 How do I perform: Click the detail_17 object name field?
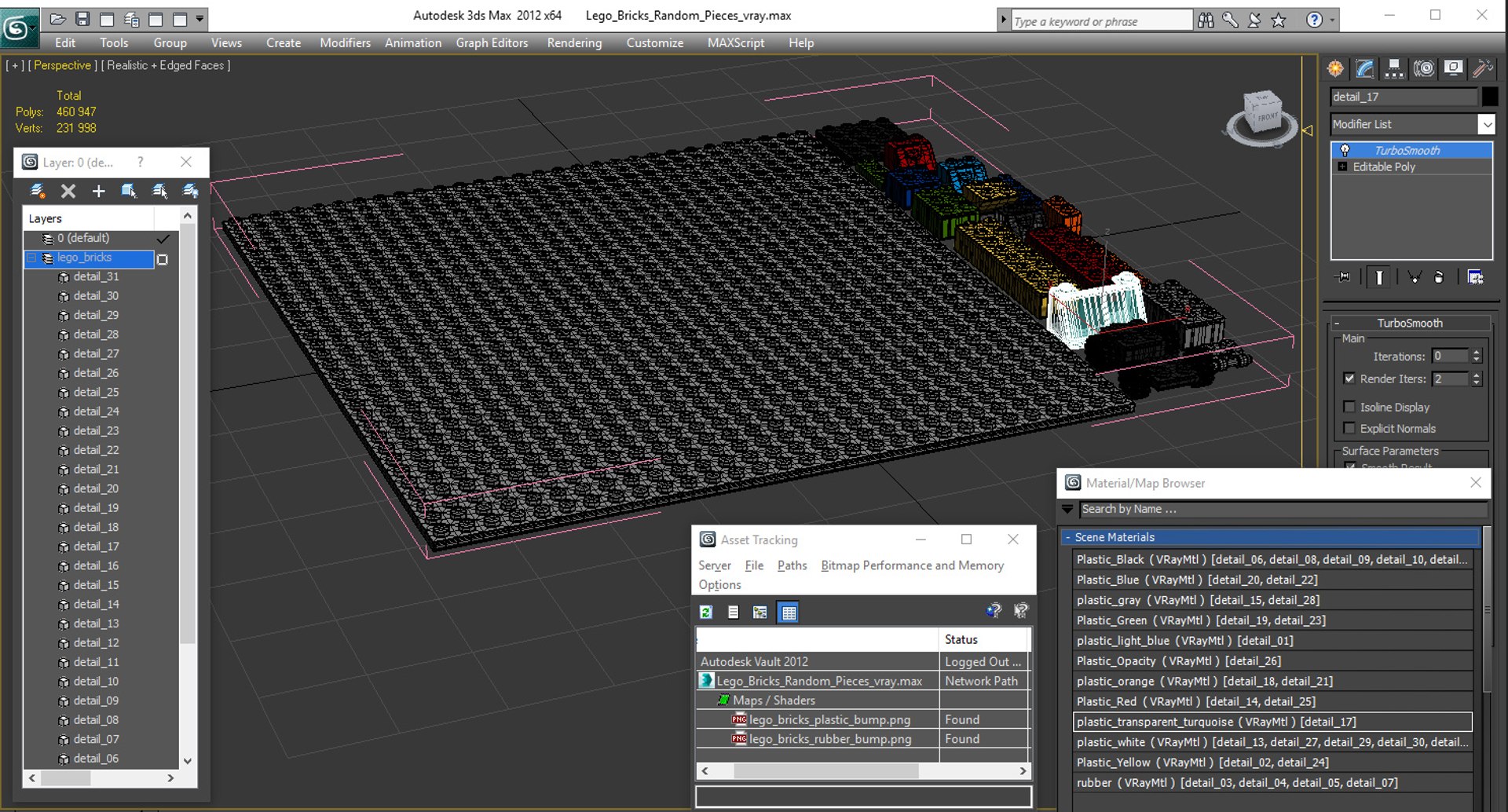[x=1404, y=97]
